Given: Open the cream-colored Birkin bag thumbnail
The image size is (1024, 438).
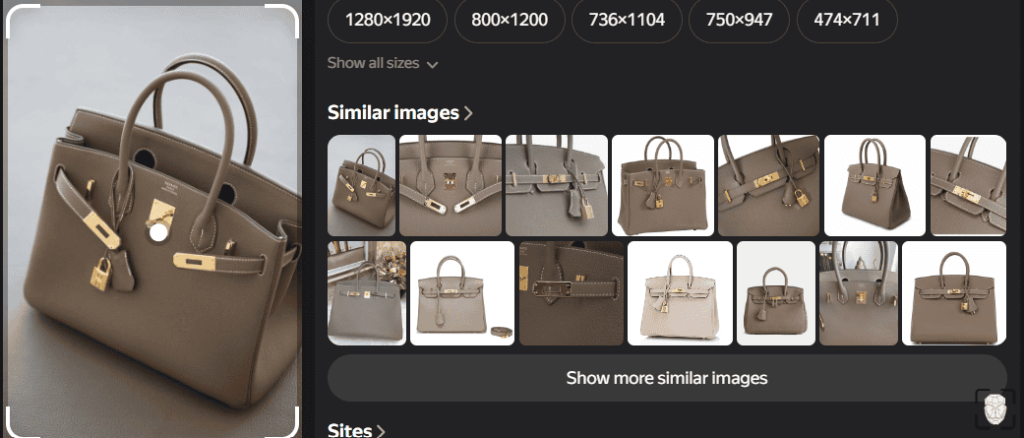Looking at the screenshot, I should 680,293.
